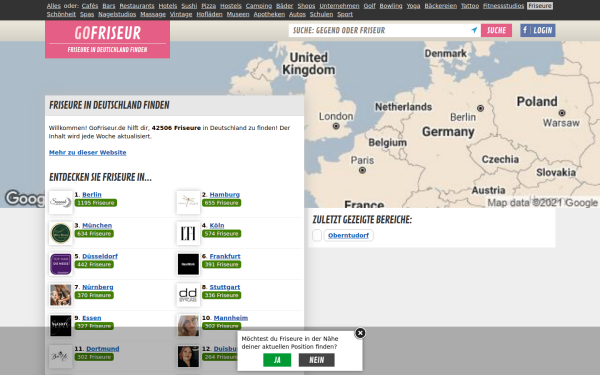This screenshot has height=375, width=600.
Task: Open the Berlin city link
Action: [x=92, y=194]
